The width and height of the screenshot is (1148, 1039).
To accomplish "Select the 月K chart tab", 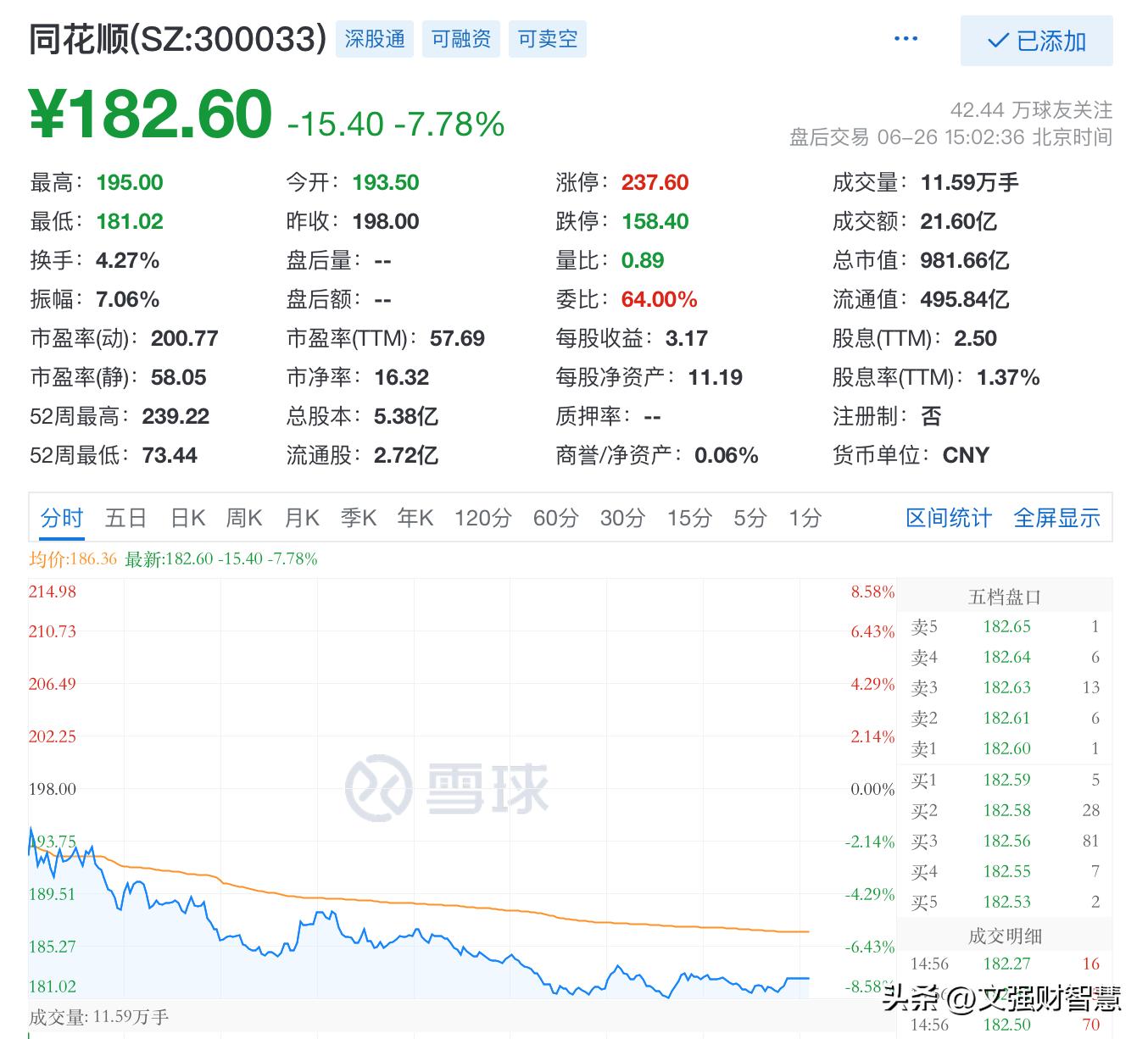I will click(x=301, y=518).
